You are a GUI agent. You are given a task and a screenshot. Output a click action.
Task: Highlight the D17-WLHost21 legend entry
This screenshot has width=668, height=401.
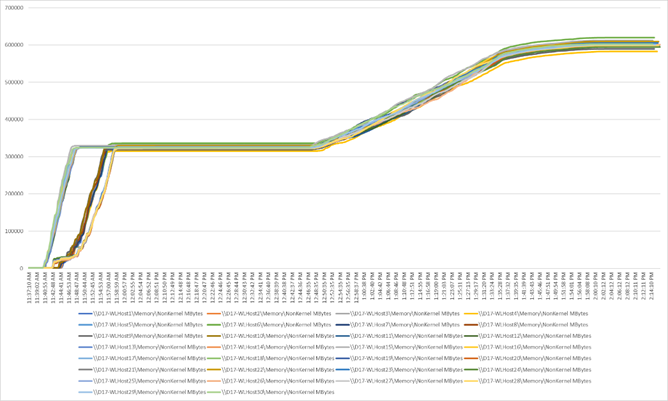(x=142, y=370)
